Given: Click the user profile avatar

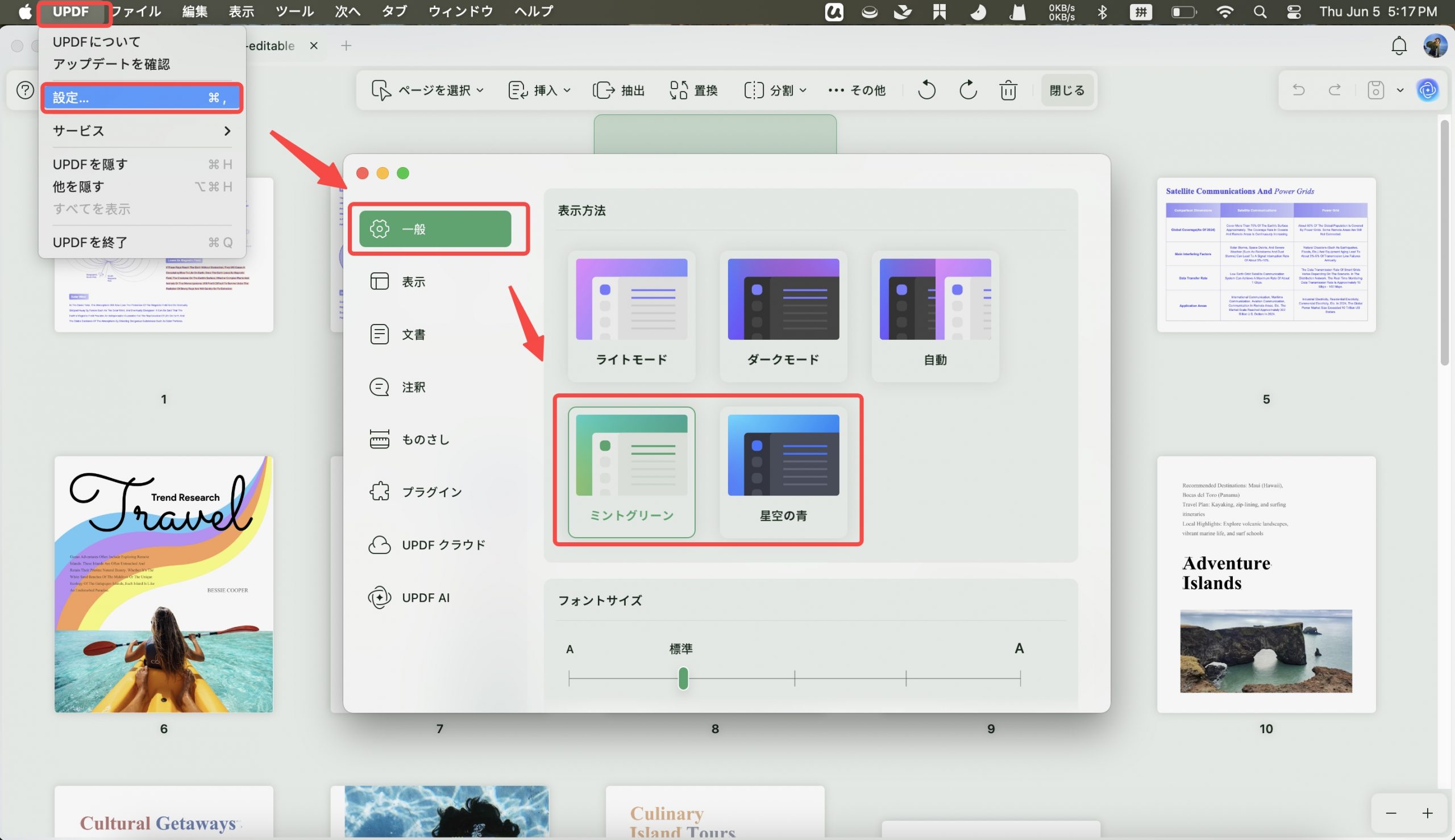Looking at the screenshot, I should tap(1435, 45).
